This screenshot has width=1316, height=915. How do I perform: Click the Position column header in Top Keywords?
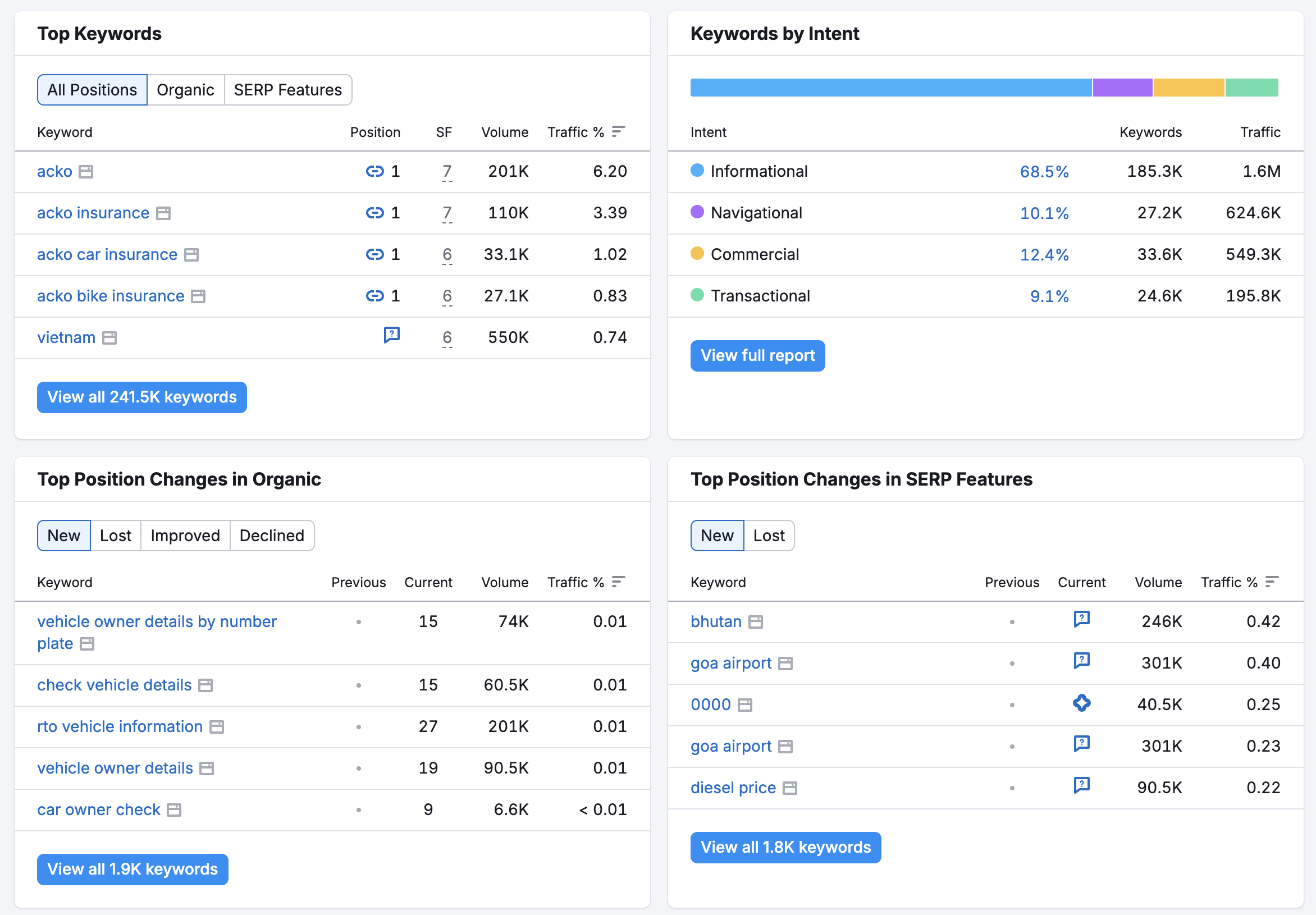pyautogui.click(x=375, y=132)
